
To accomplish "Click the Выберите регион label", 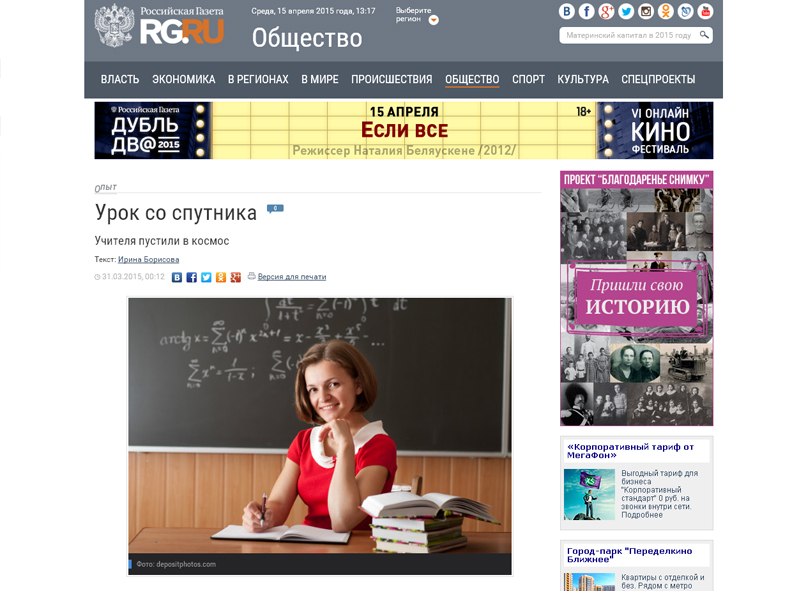I will (413, 14).
